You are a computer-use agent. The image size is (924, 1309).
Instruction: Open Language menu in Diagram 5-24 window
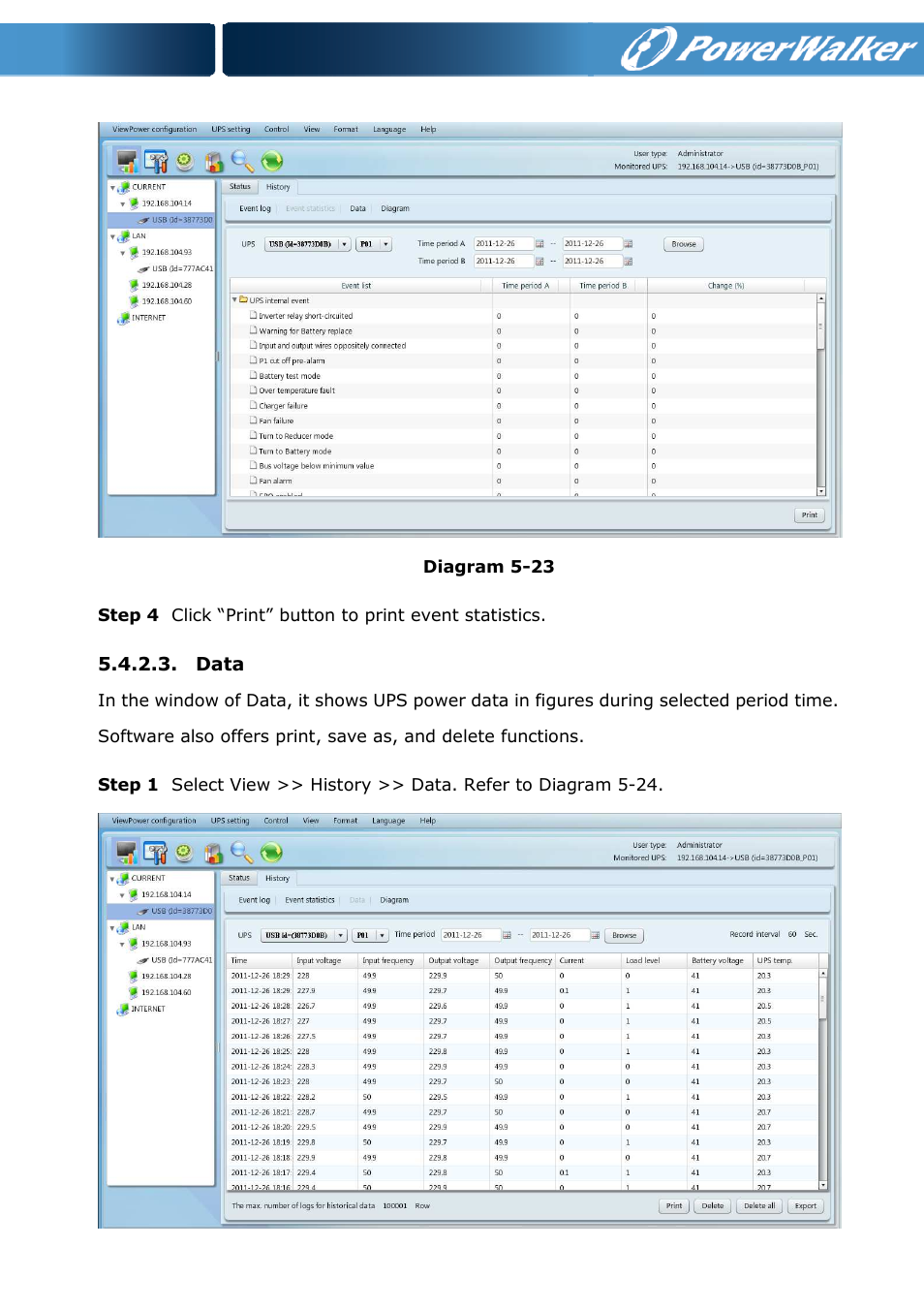click(x=388, y=821)
